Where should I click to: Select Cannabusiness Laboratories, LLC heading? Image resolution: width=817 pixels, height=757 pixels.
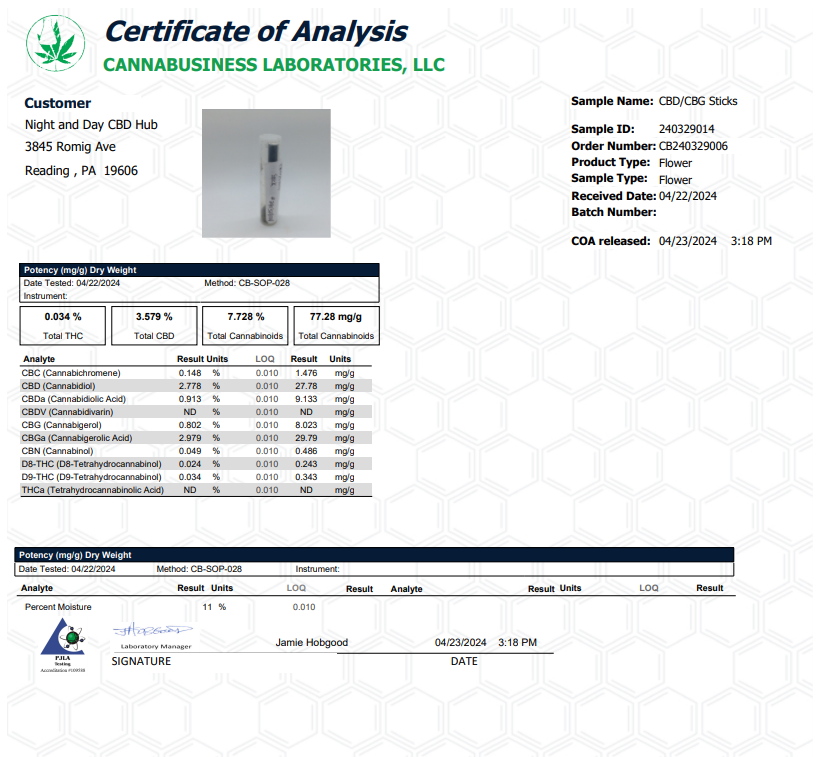point(274,65)
